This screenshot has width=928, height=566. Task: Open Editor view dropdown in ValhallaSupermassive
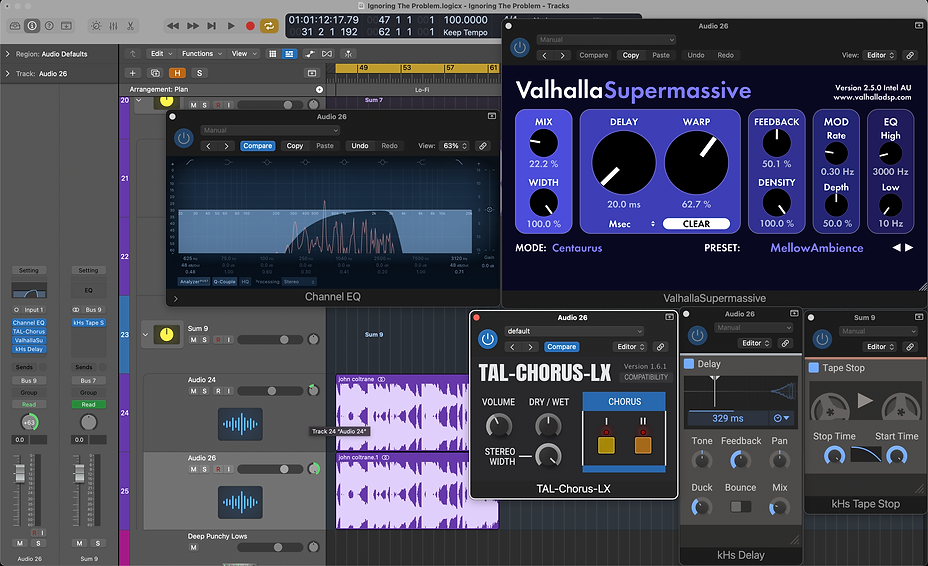(x=880, y=55)
